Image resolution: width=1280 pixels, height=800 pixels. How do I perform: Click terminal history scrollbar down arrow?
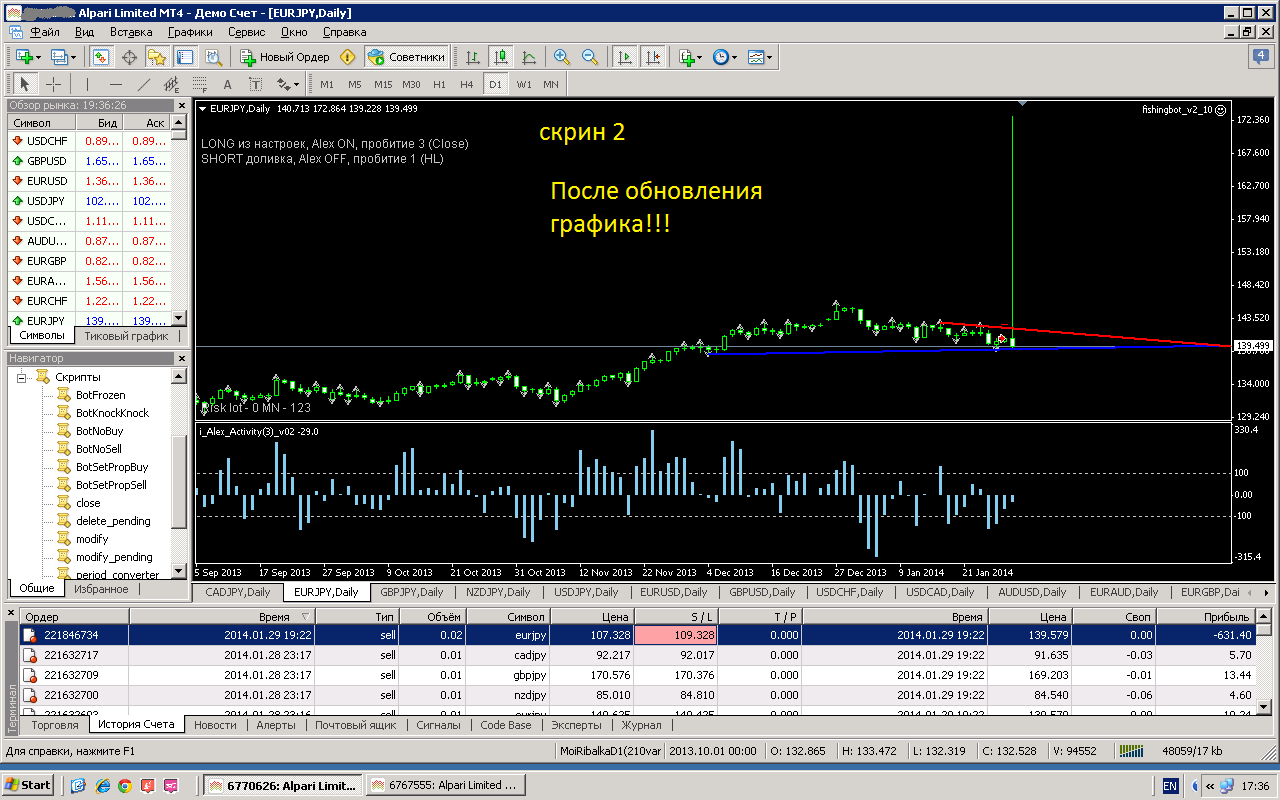(1264, 708)
